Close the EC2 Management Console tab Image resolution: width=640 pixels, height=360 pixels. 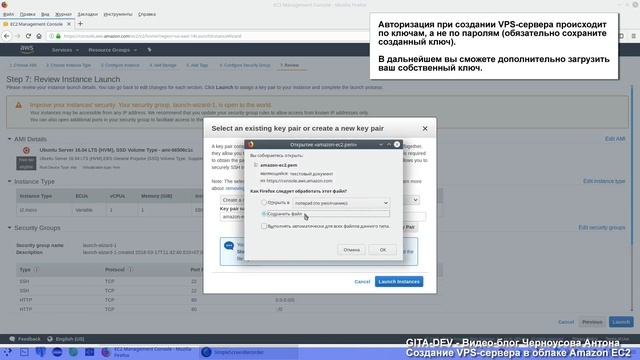coord(69,24)
